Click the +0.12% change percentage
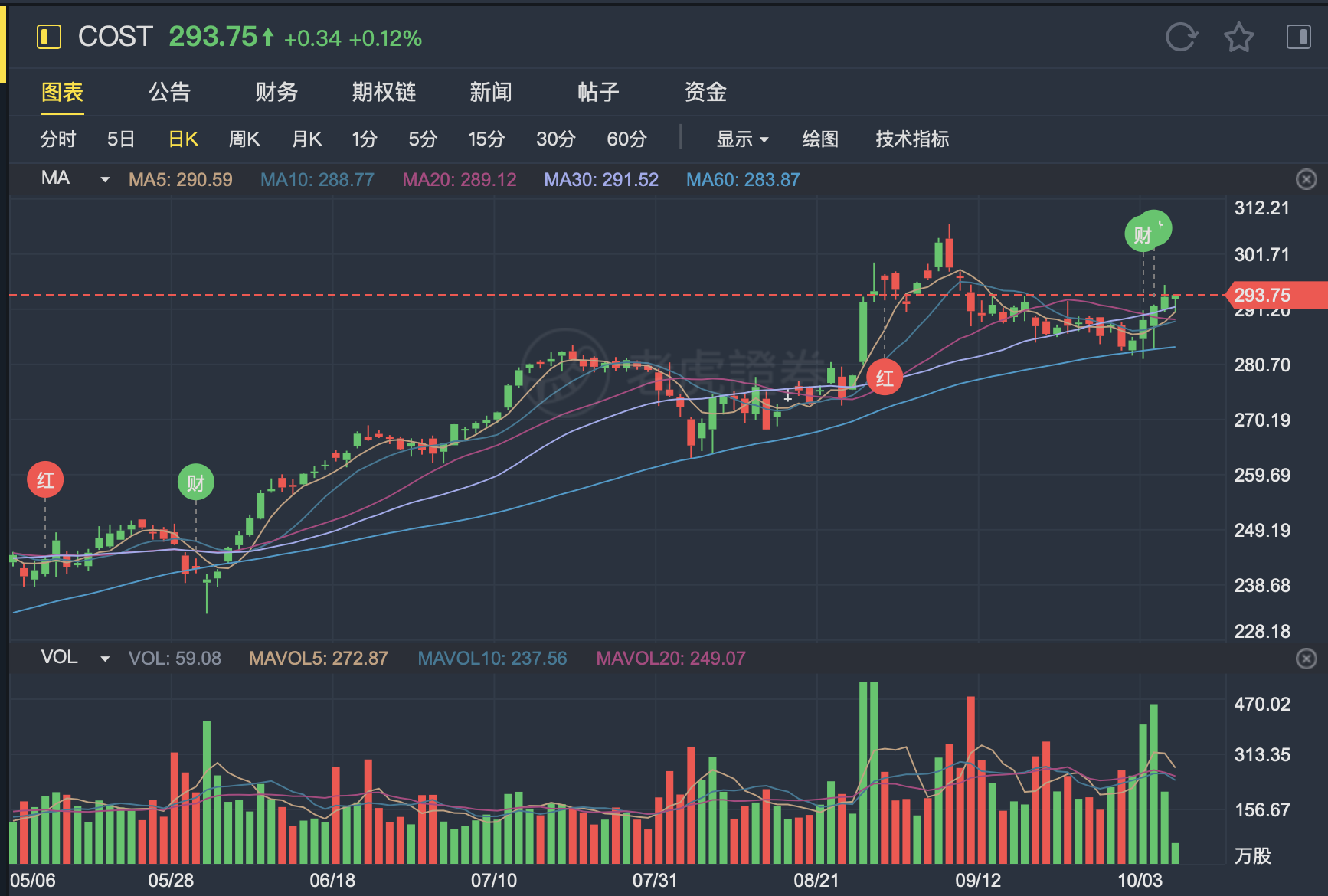 (385, 38)
